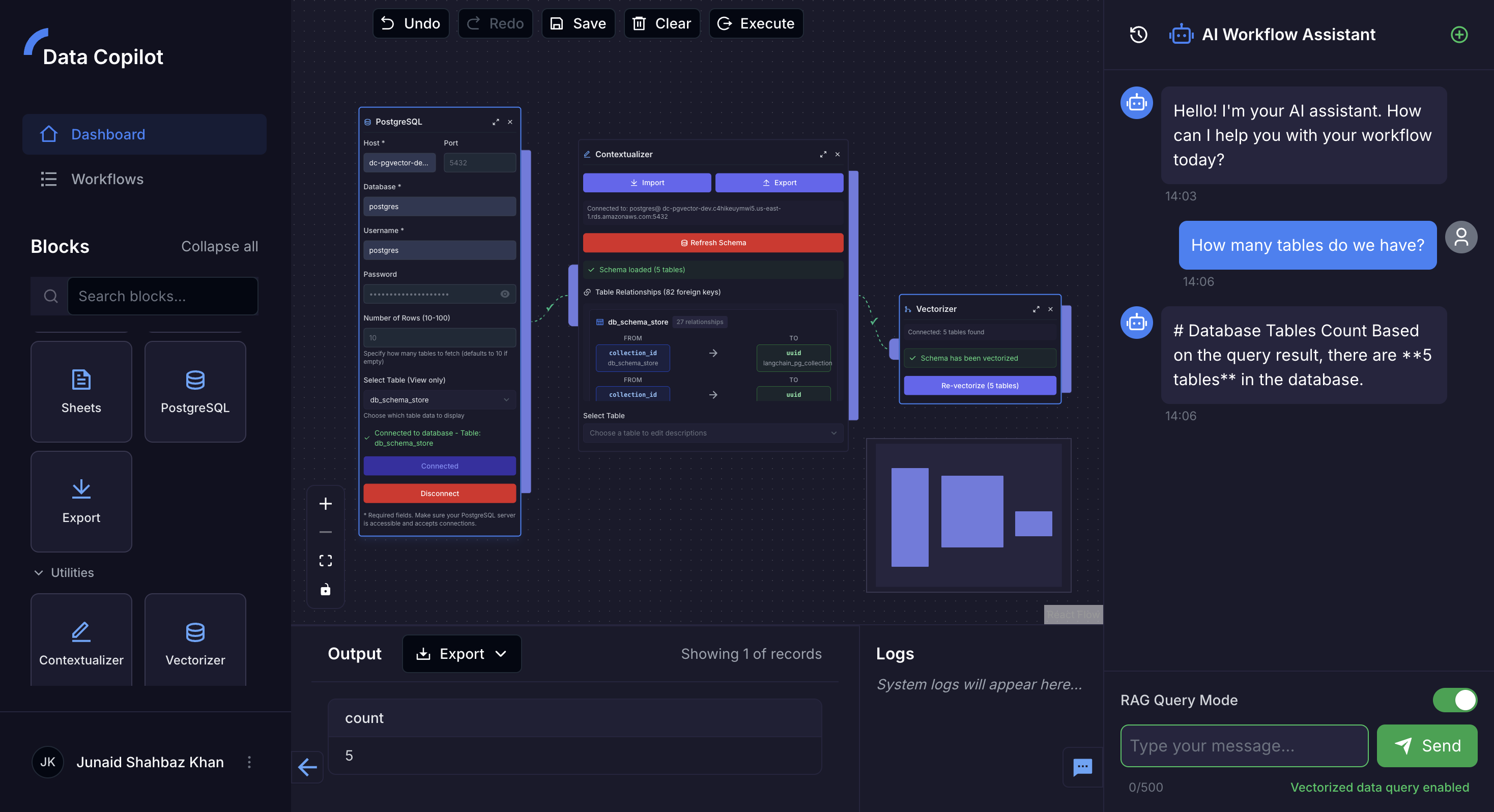Image resolution: width=1494 pixels, height=812 pixels.
Task: Start new chat with plus icon
Action: click(1459, 35)
